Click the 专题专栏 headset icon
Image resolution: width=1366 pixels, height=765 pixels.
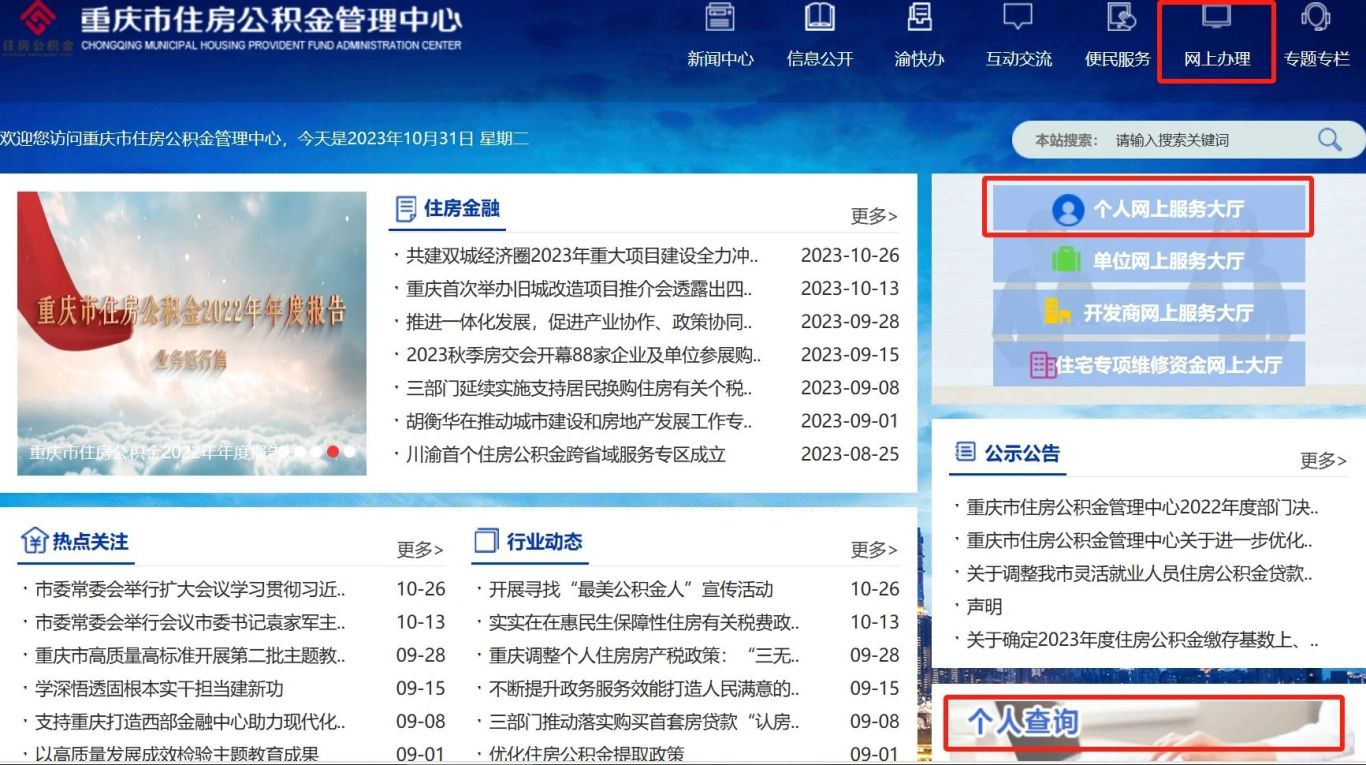coord(1316,17)
